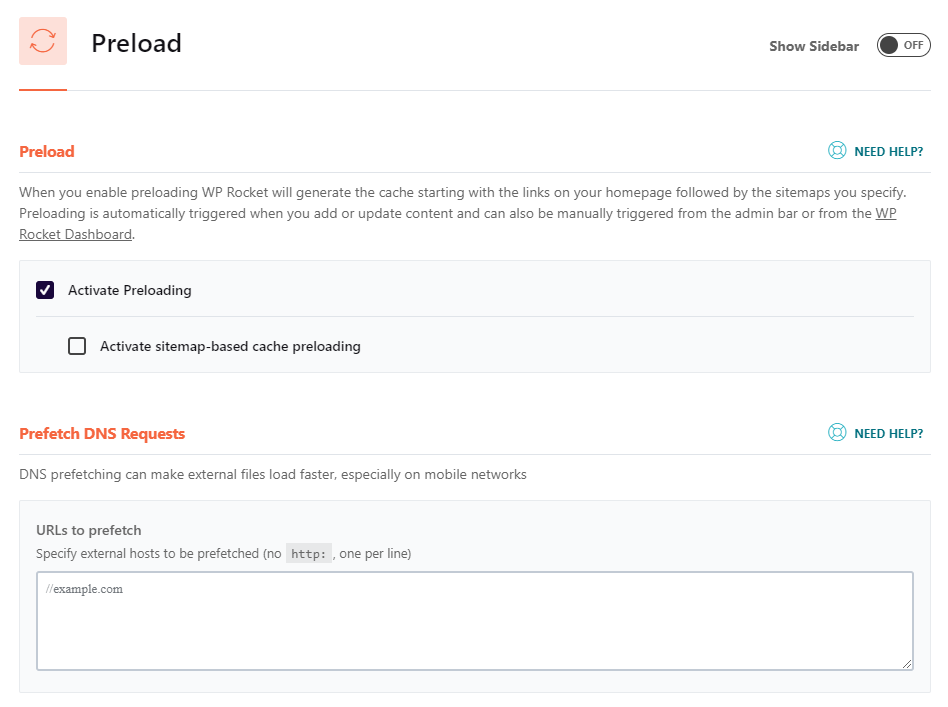The width and height of the screenshot is (948, 707).
Task: Click the Show Sidebar label text
Action: [x=814, y=47]
